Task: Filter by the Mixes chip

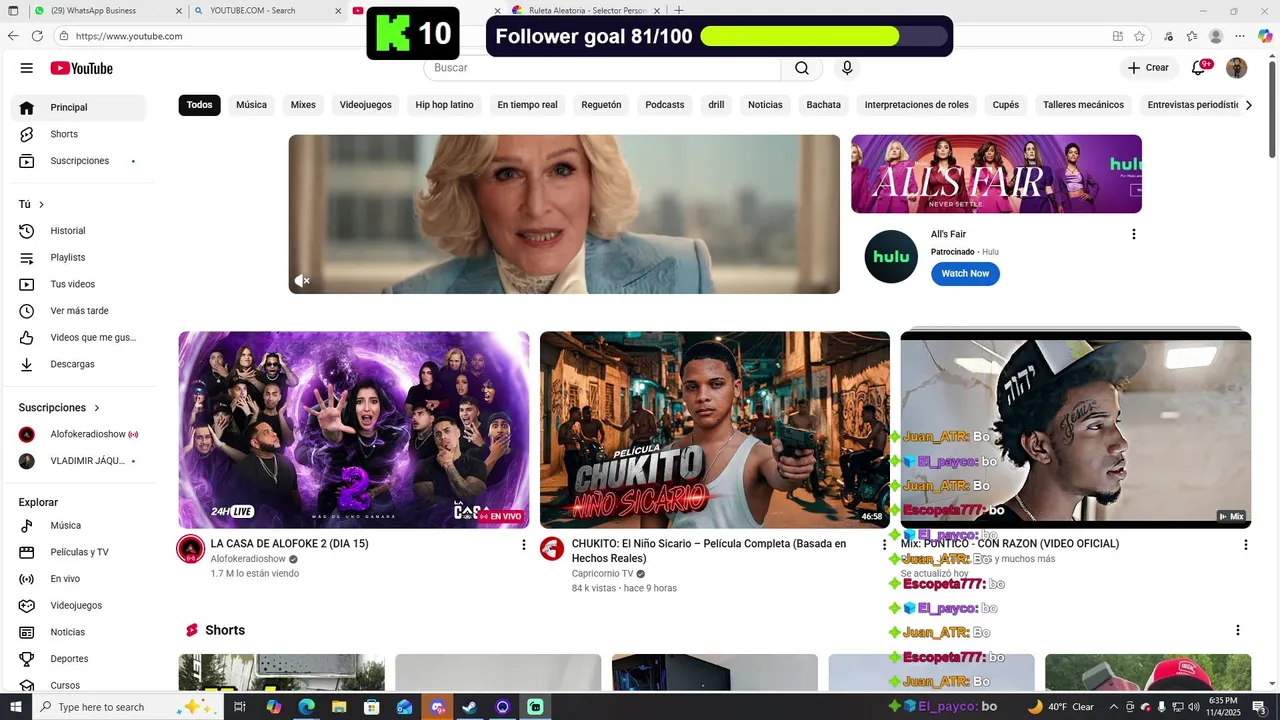Action: point(303,105)
